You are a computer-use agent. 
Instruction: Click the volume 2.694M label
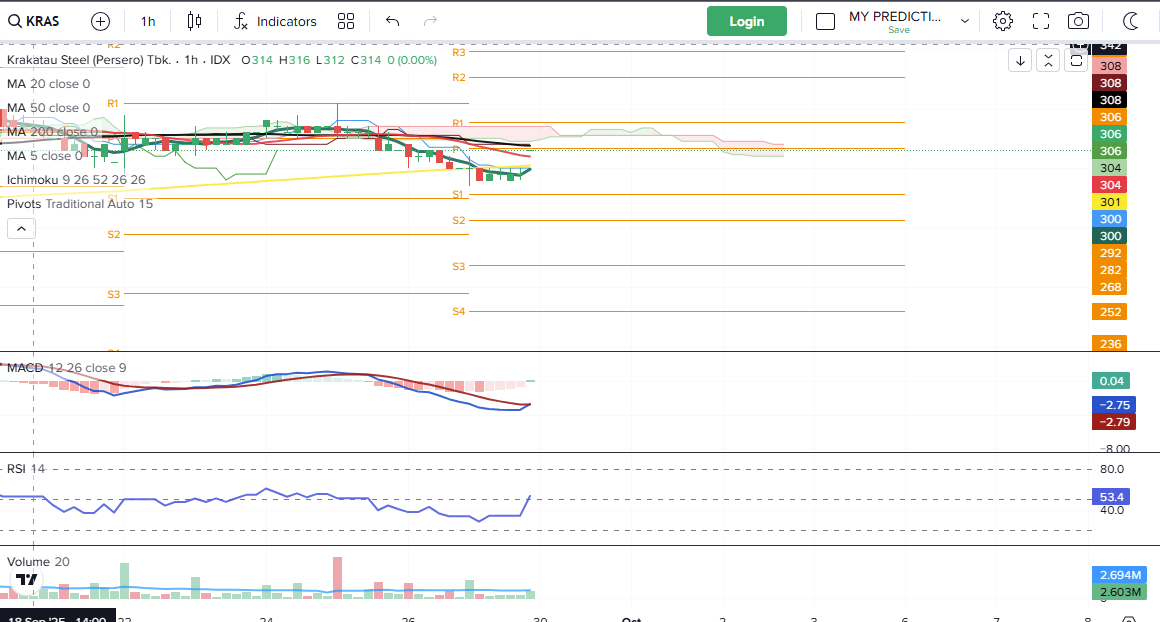(x=1119, y=575)
